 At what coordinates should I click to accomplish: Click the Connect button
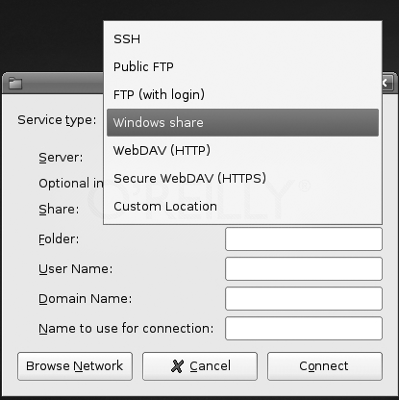click(x=325, y=366)
